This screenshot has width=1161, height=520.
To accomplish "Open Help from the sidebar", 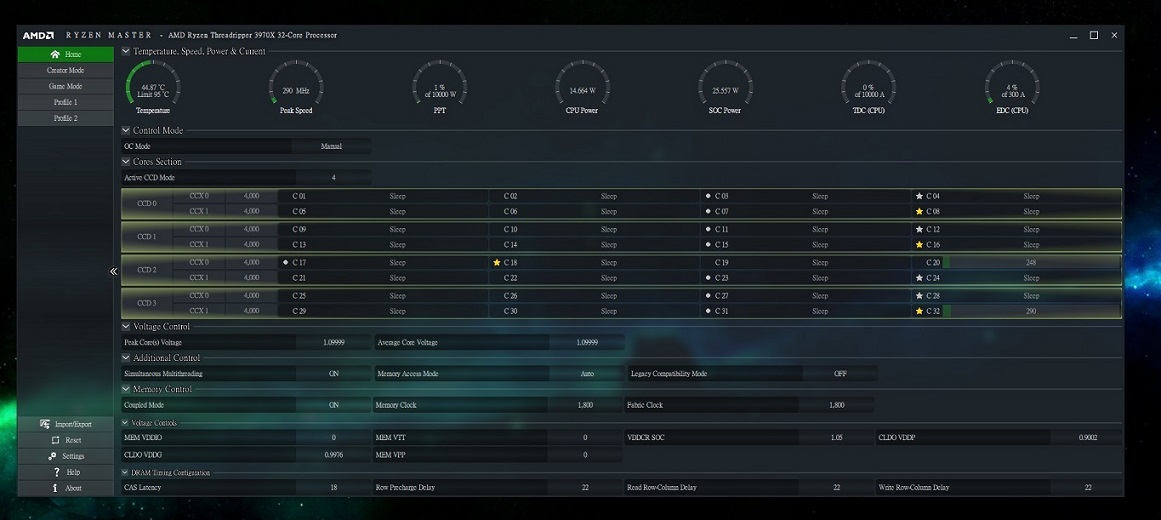I will pos(65,472).
